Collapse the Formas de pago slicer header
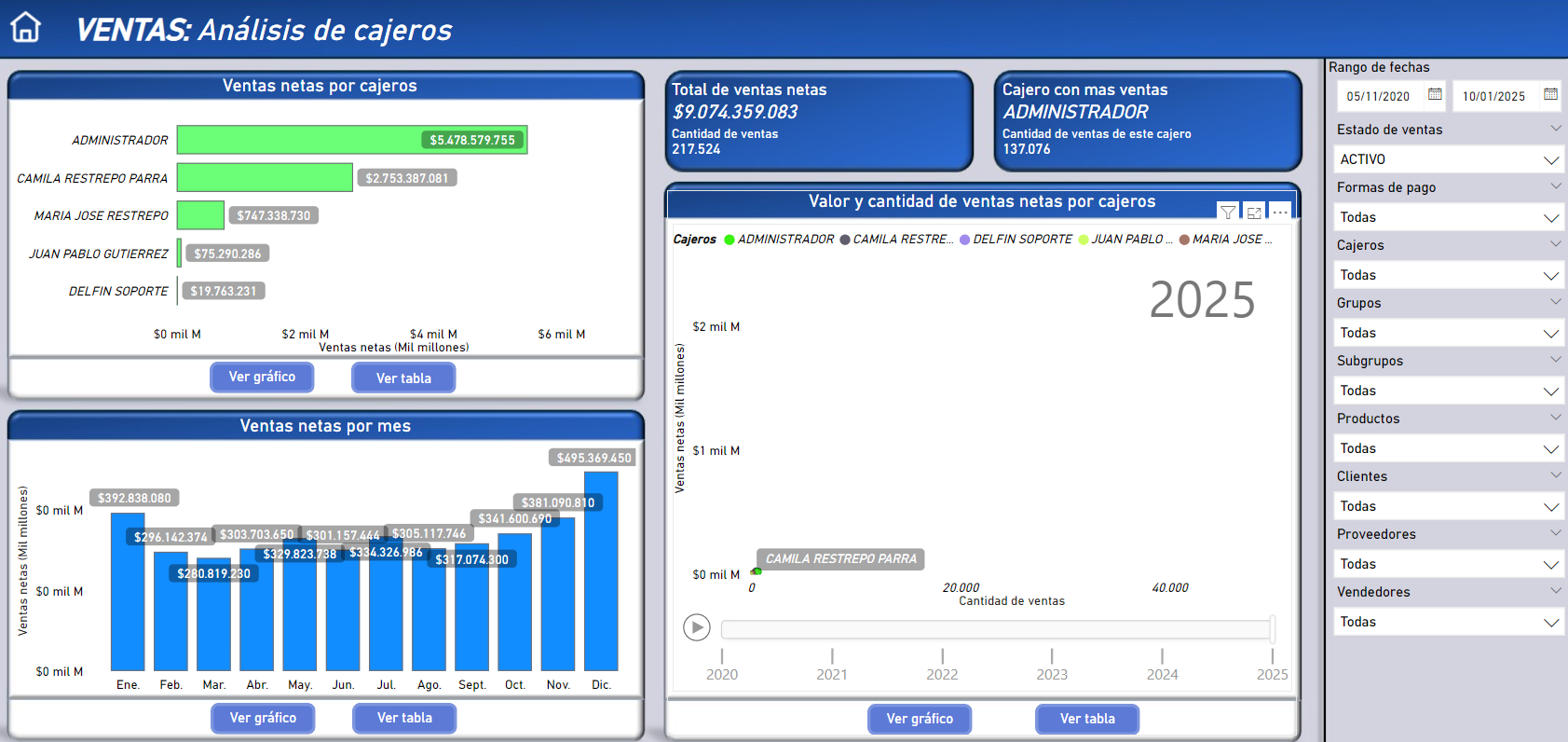Image resolution: width=1568 pixels, height=742 pixels. click(x=1555, y=186)
